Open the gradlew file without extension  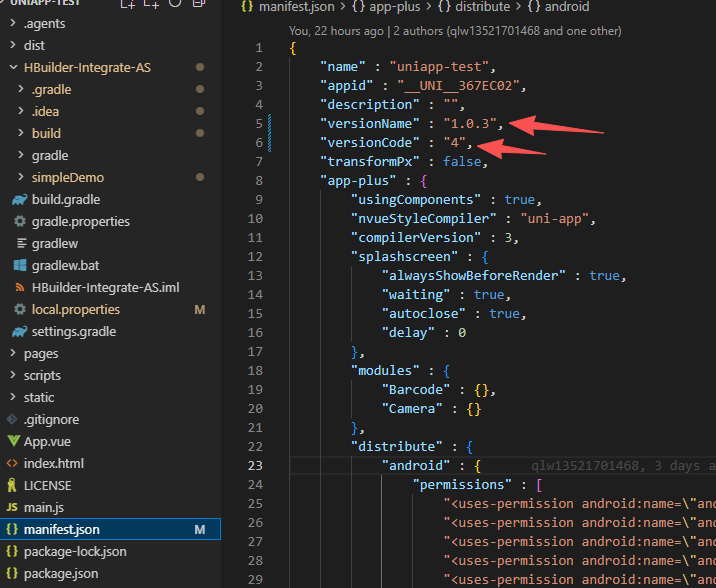[x=55, y=243]
